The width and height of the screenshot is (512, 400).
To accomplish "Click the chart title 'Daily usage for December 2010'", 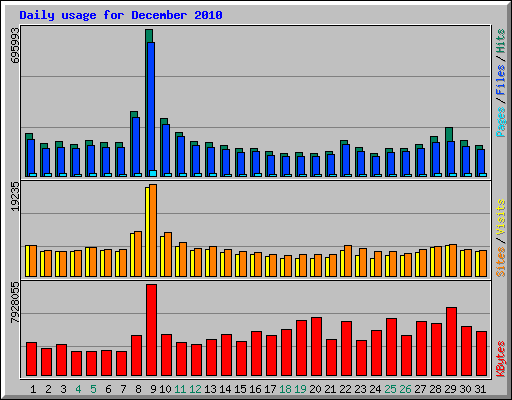I will (121, 15).
